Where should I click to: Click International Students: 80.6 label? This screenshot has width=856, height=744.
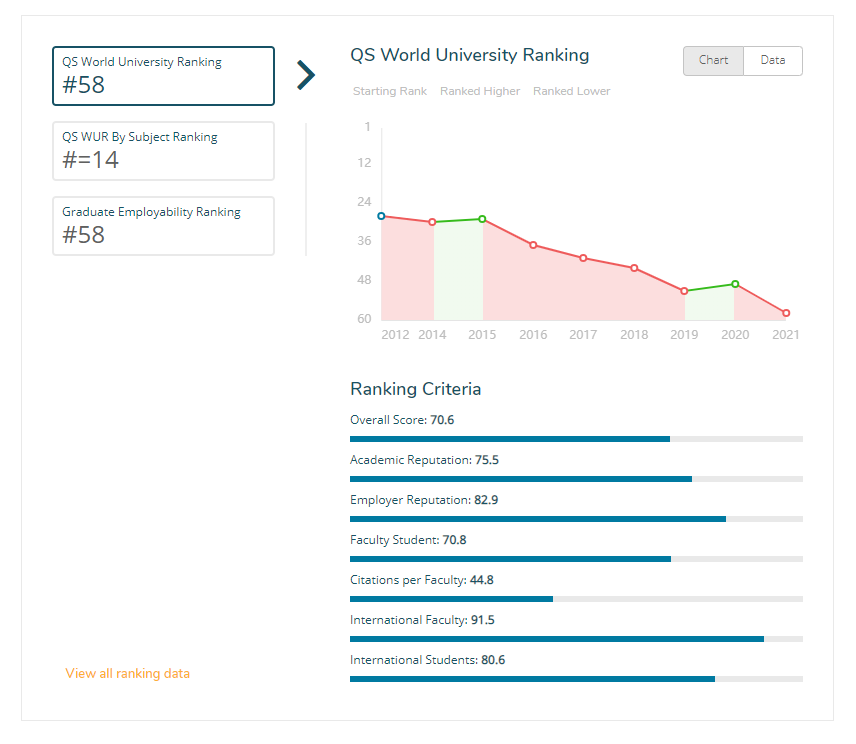pos(427,660)
